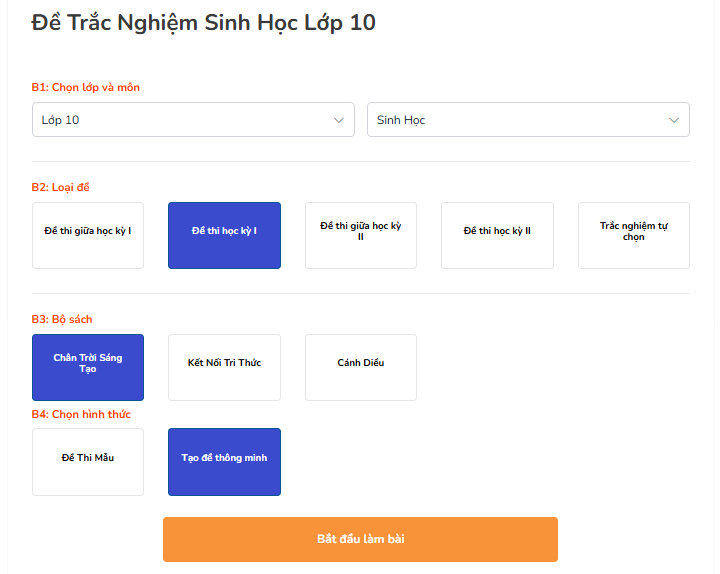The width and height of the screenshot is (720, 574).
Task: Click the B4: Chọn hình thức heading
Action: tap(81, 414)
